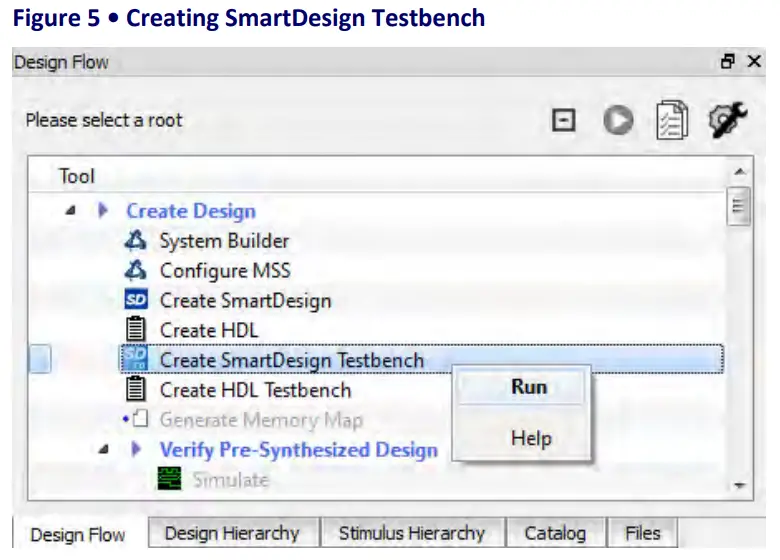Viewport: 780px width, 560px height.
Task: Close the Design Flow panel
Action: [754, 61]
